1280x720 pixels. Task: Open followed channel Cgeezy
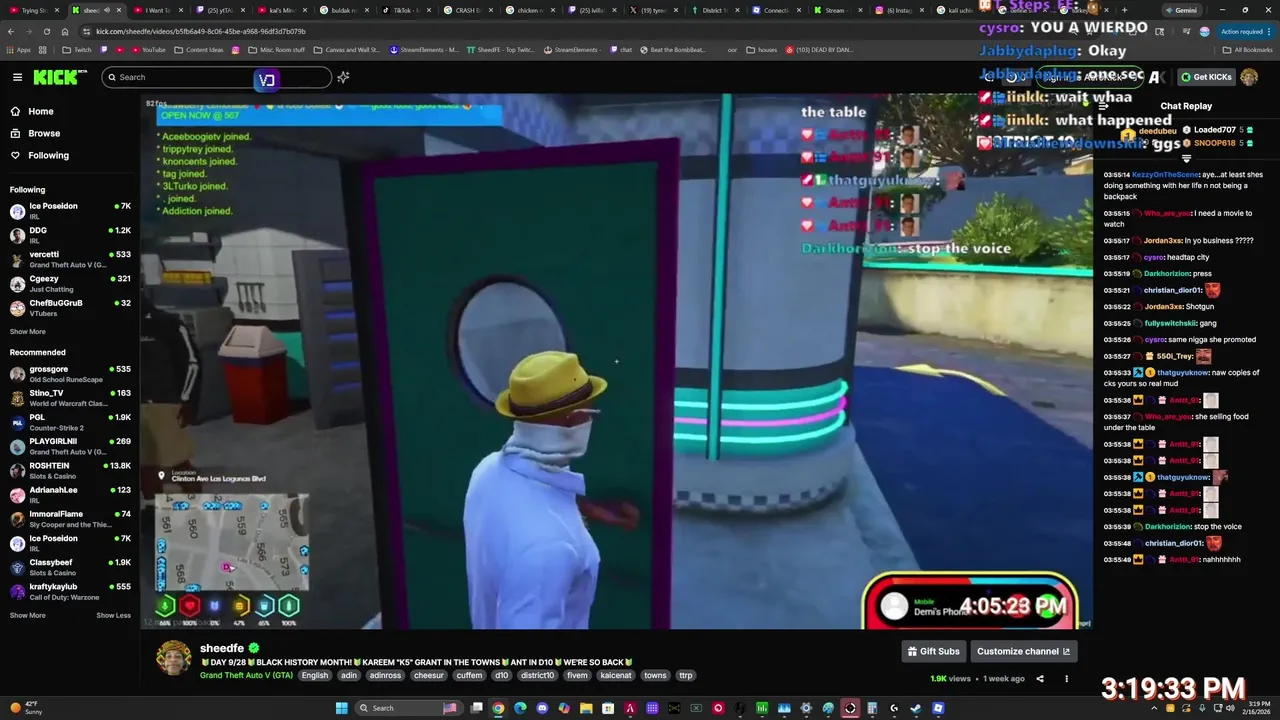(x=70, y=283)
